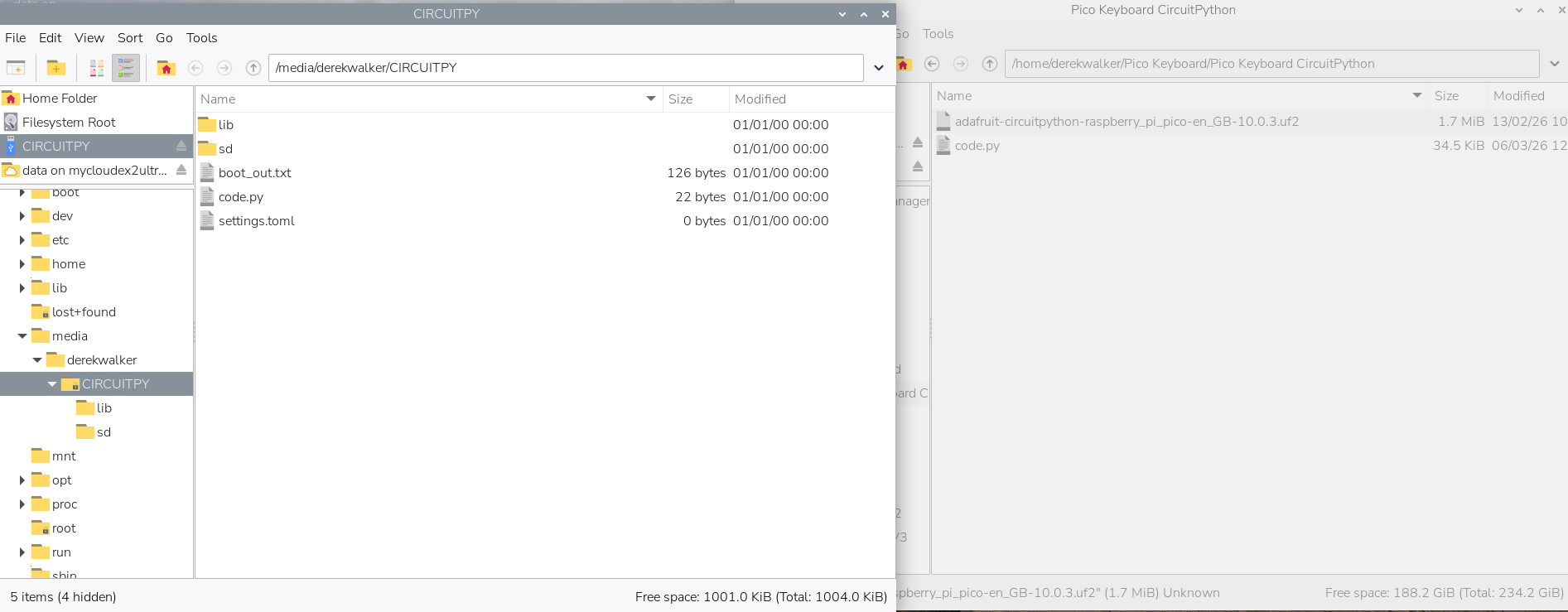This screenshot has height=612, width=1568.
Task: Expand the opt folder in tree
Action: 22,480
